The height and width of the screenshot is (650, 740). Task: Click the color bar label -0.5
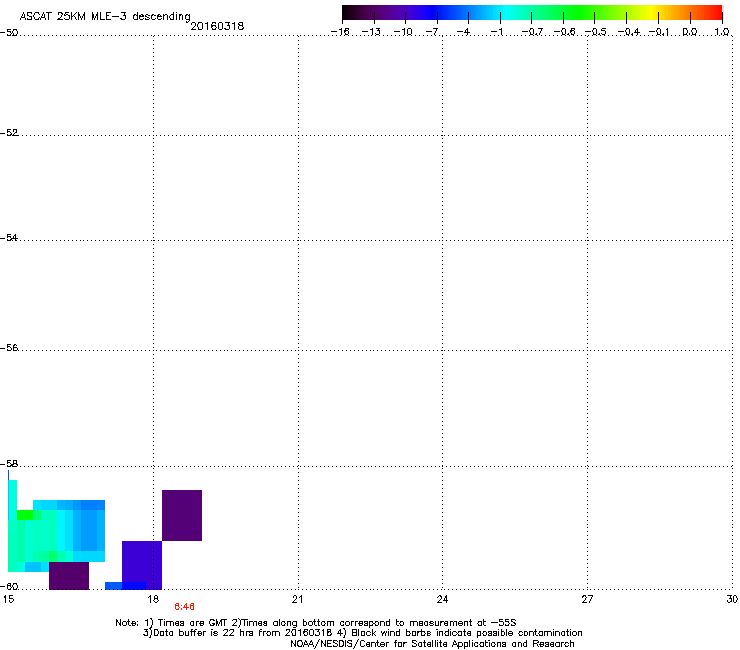596,32
